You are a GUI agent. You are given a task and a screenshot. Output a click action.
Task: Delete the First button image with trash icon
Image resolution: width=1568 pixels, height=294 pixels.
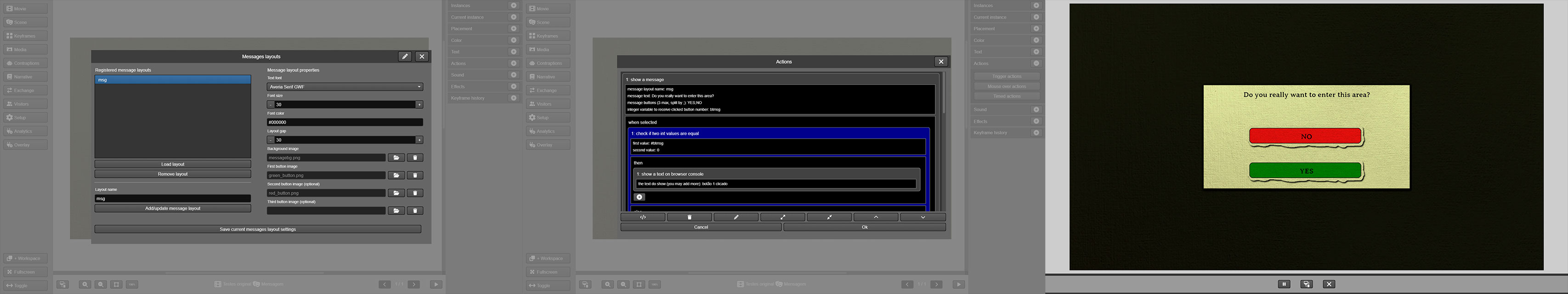(415, 175)
